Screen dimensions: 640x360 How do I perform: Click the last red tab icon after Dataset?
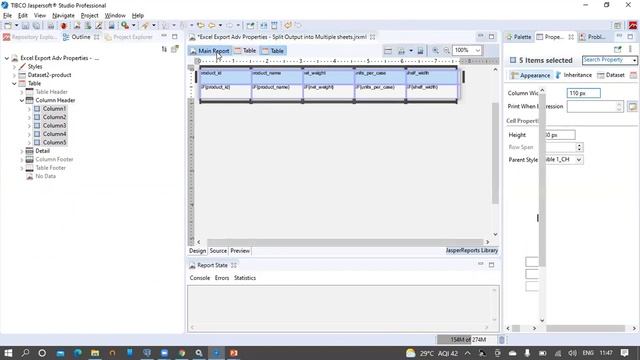click(633, 75)
